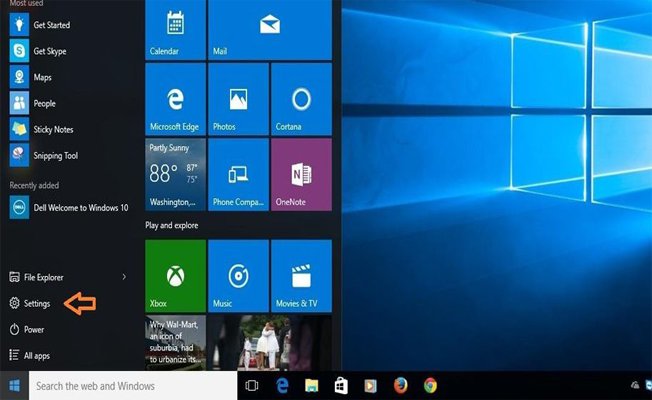Show All apps list

pos(30,356)
